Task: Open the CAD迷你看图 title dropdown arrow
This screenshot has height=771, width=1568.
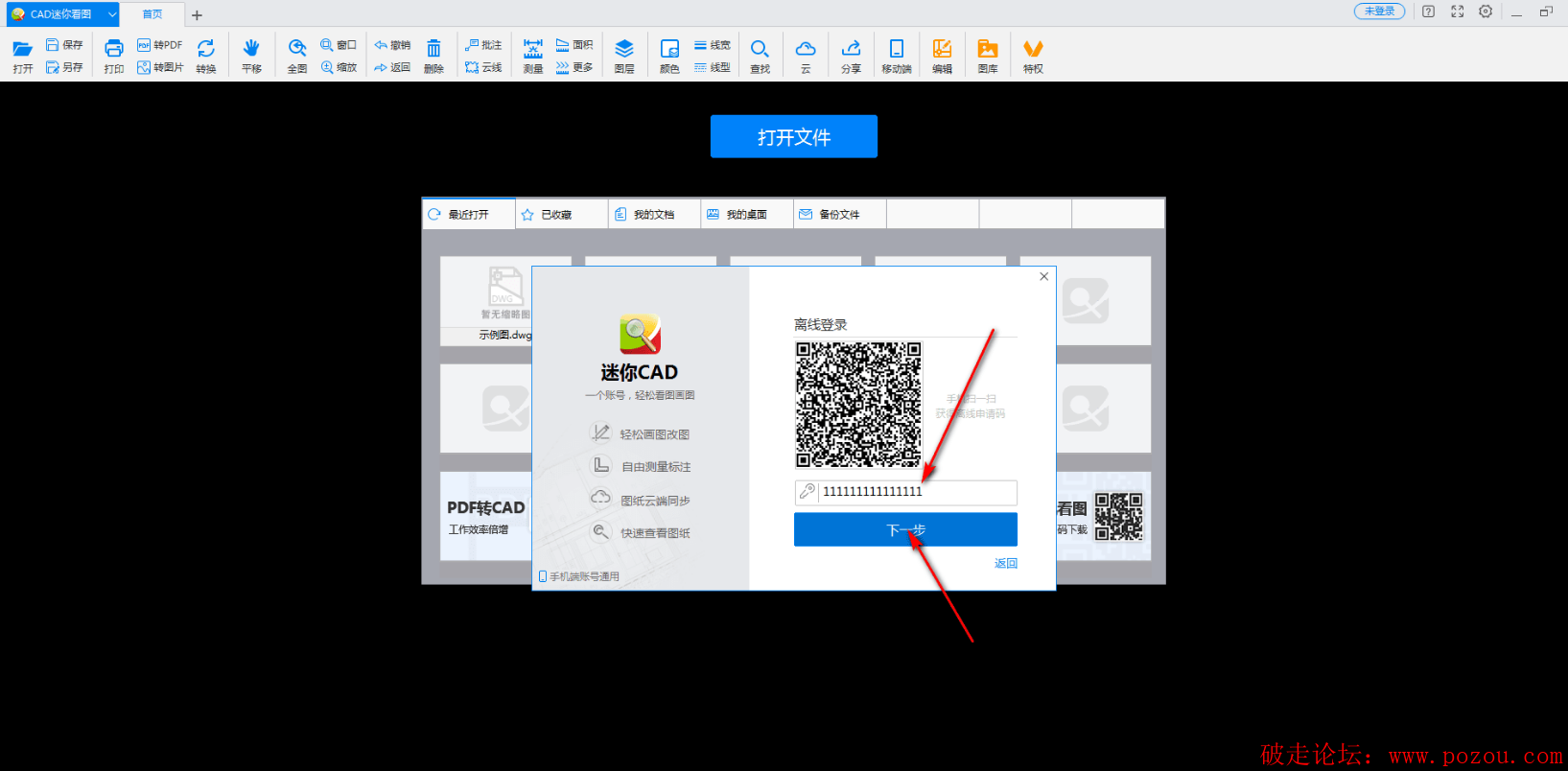Action: tap(112, 14)
